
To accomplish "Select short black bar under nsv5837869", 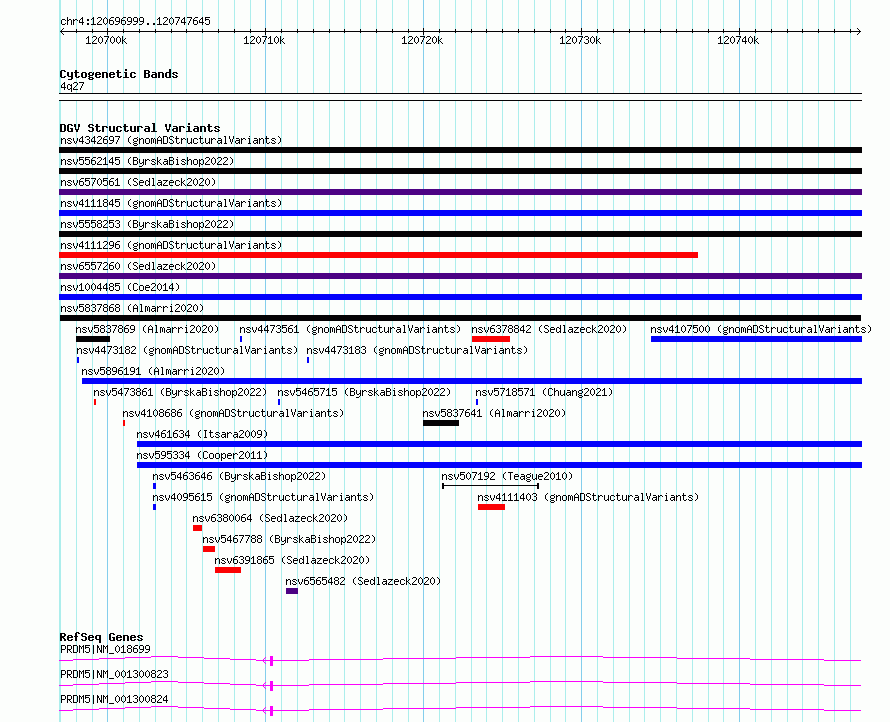I will [93, 339].
